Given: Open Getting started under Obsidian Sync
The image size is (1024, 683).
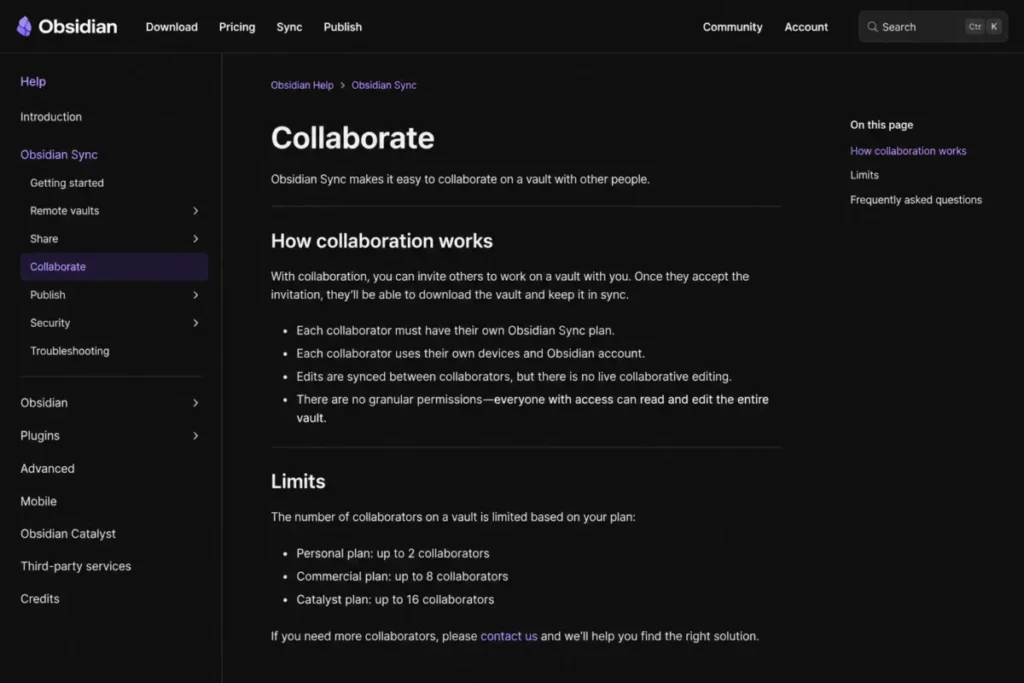Looking at the screenshot, I should click(67, 183).
